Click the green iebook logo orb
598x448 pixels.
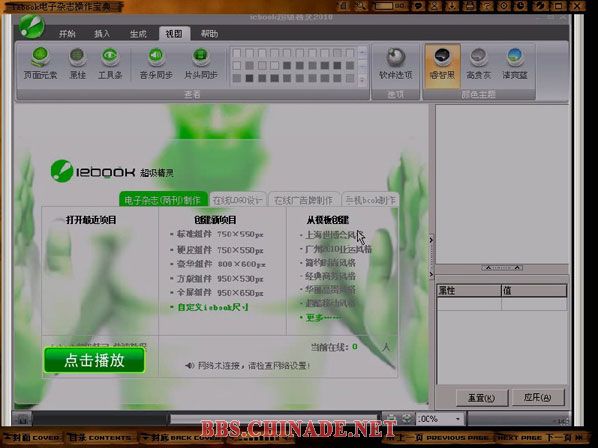[x=32, y=26]
